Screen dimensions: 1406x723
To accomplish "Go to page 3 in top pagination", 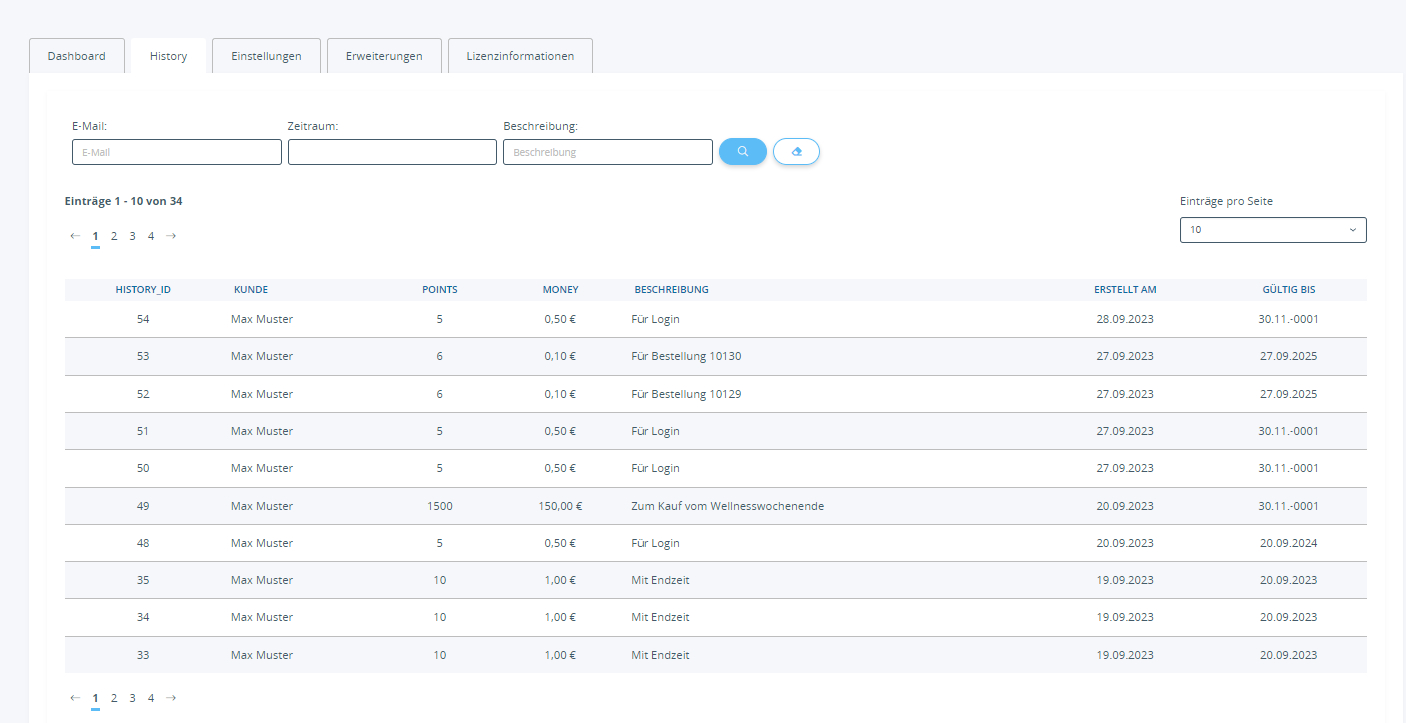I will (132, 235).
